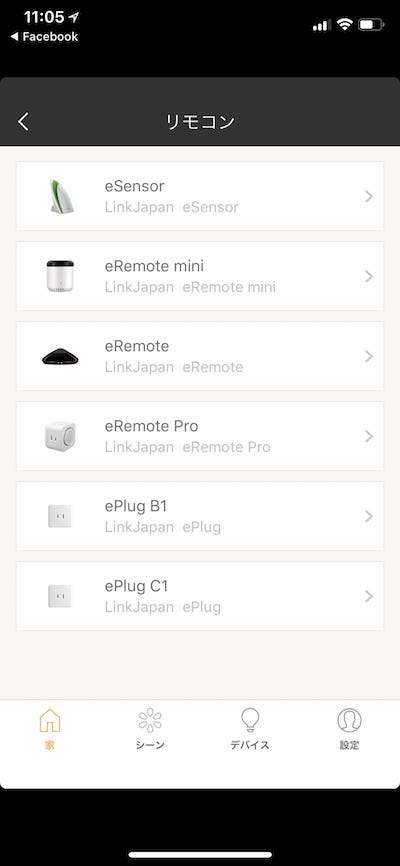
Task: Expand eRemote Pro row chevron
Action: [369, 436]
